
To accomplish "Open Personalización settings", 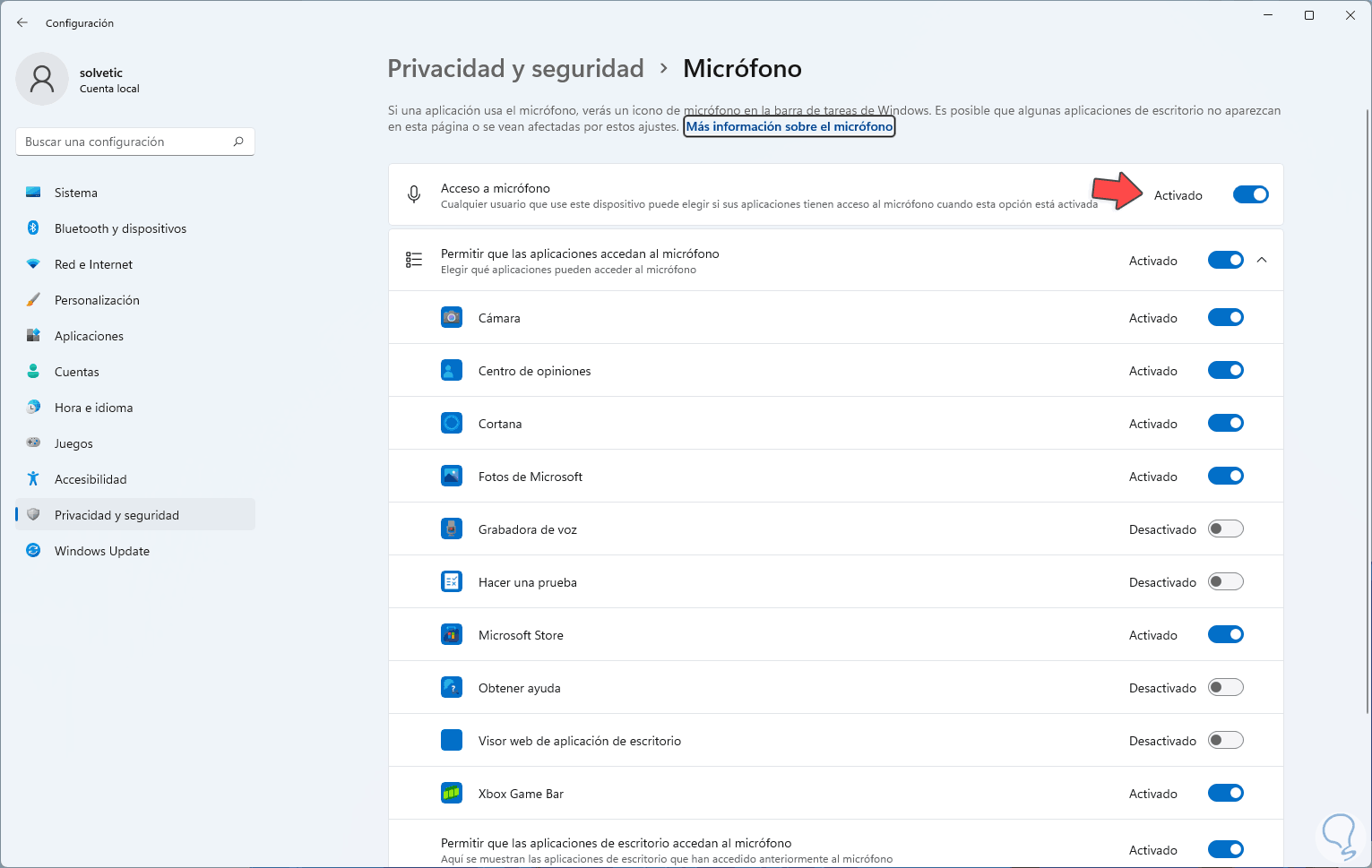I will pyautogui.click(x=135, y=300).
